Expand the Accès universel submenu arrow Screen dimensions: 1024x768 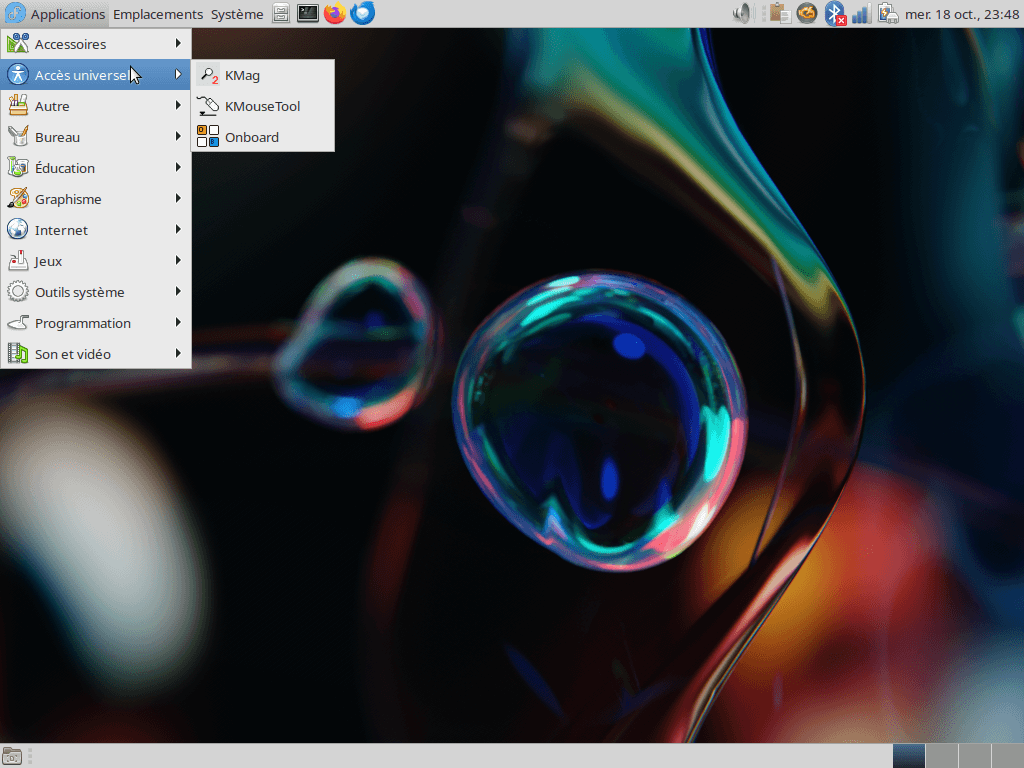click(178, 74)
